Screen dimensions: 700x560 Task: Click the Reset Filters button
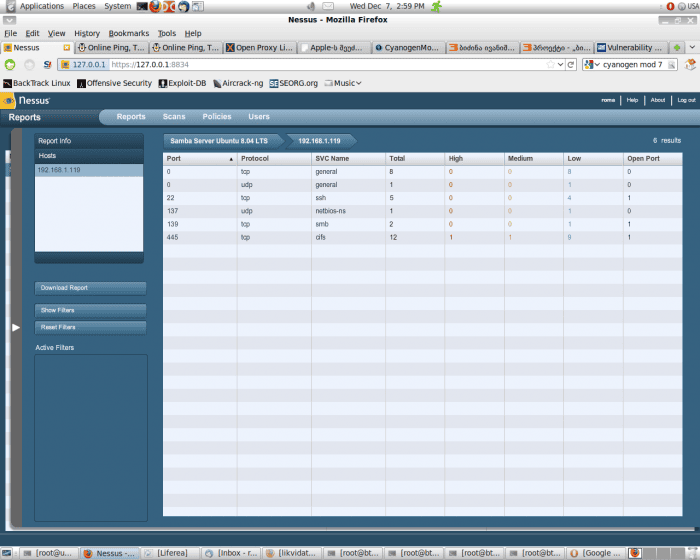90,327
